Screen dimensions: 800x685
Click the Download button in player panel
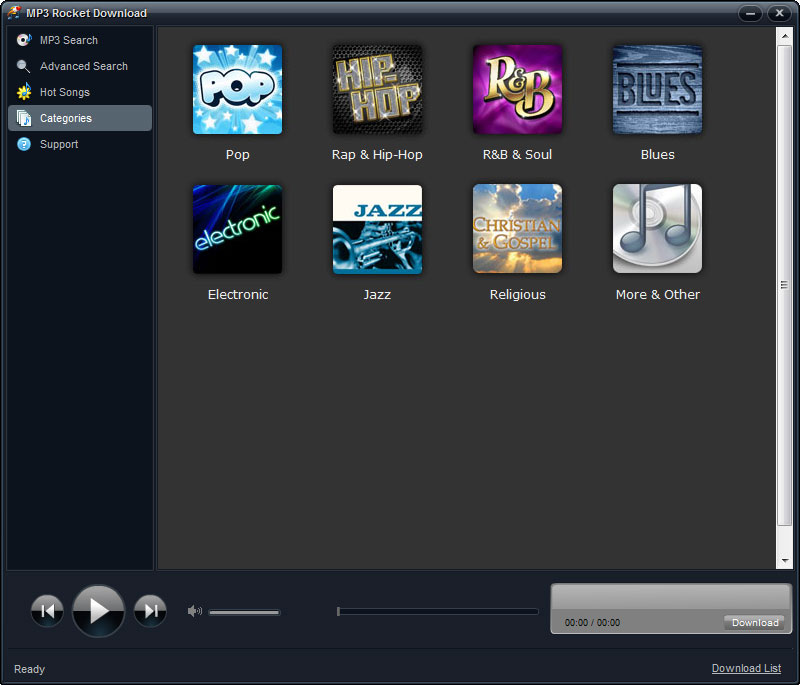[754, 622]
